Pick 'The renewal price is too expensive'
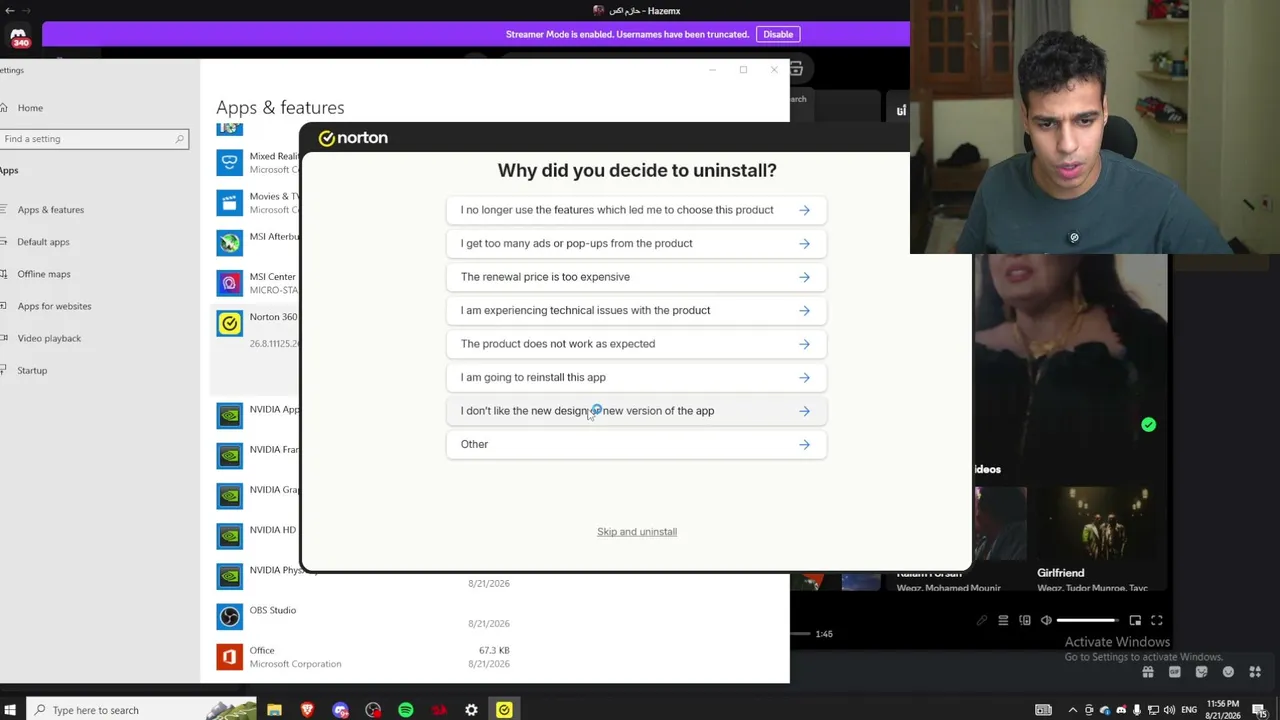The image size is (1280, 720). coord(636,277)
